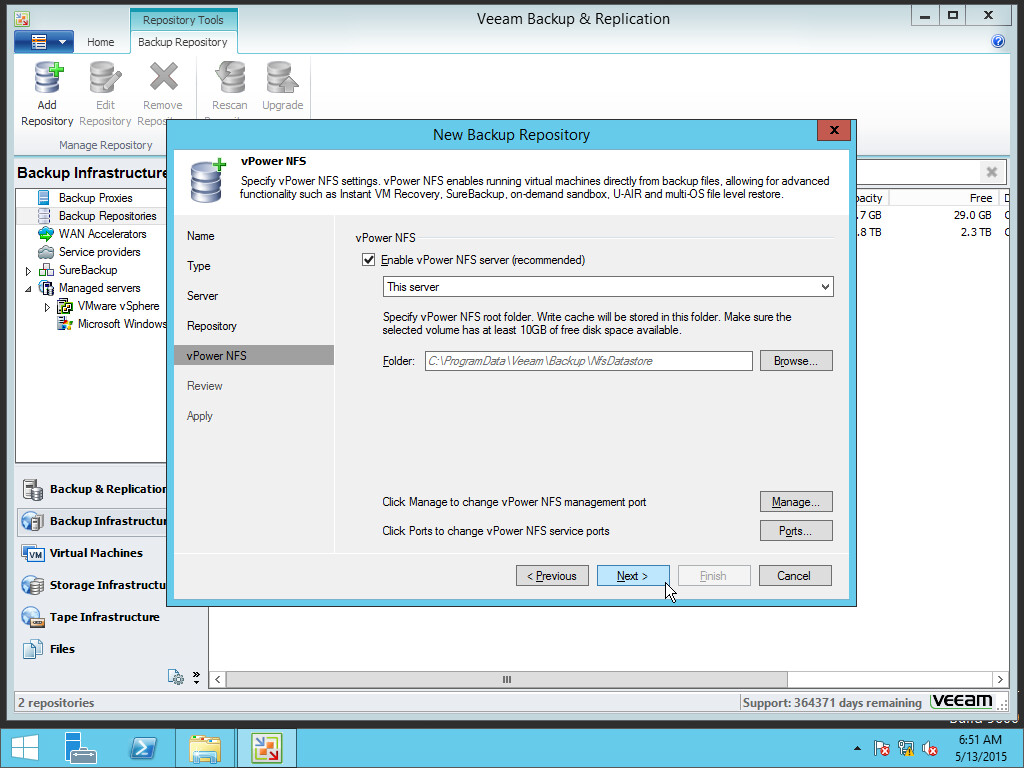Click the Manage button
Viewport: 1024px width, 768px height.
(x=796, y=502)
